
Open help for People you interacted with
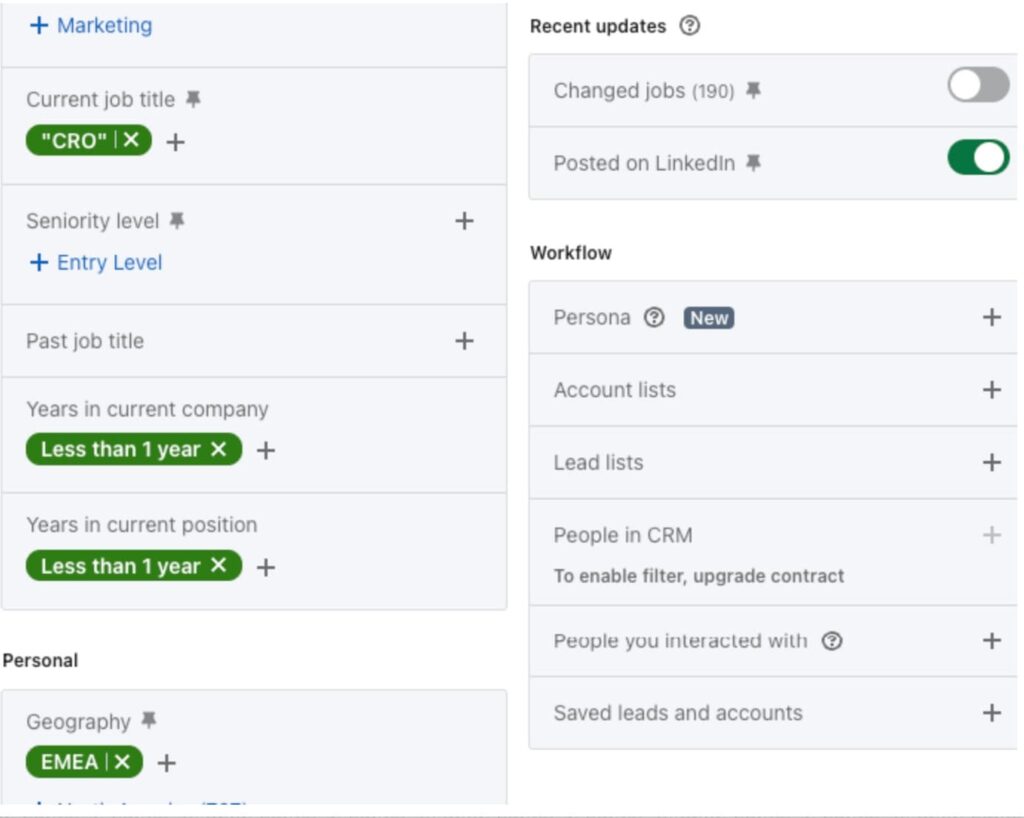(832, 641)
